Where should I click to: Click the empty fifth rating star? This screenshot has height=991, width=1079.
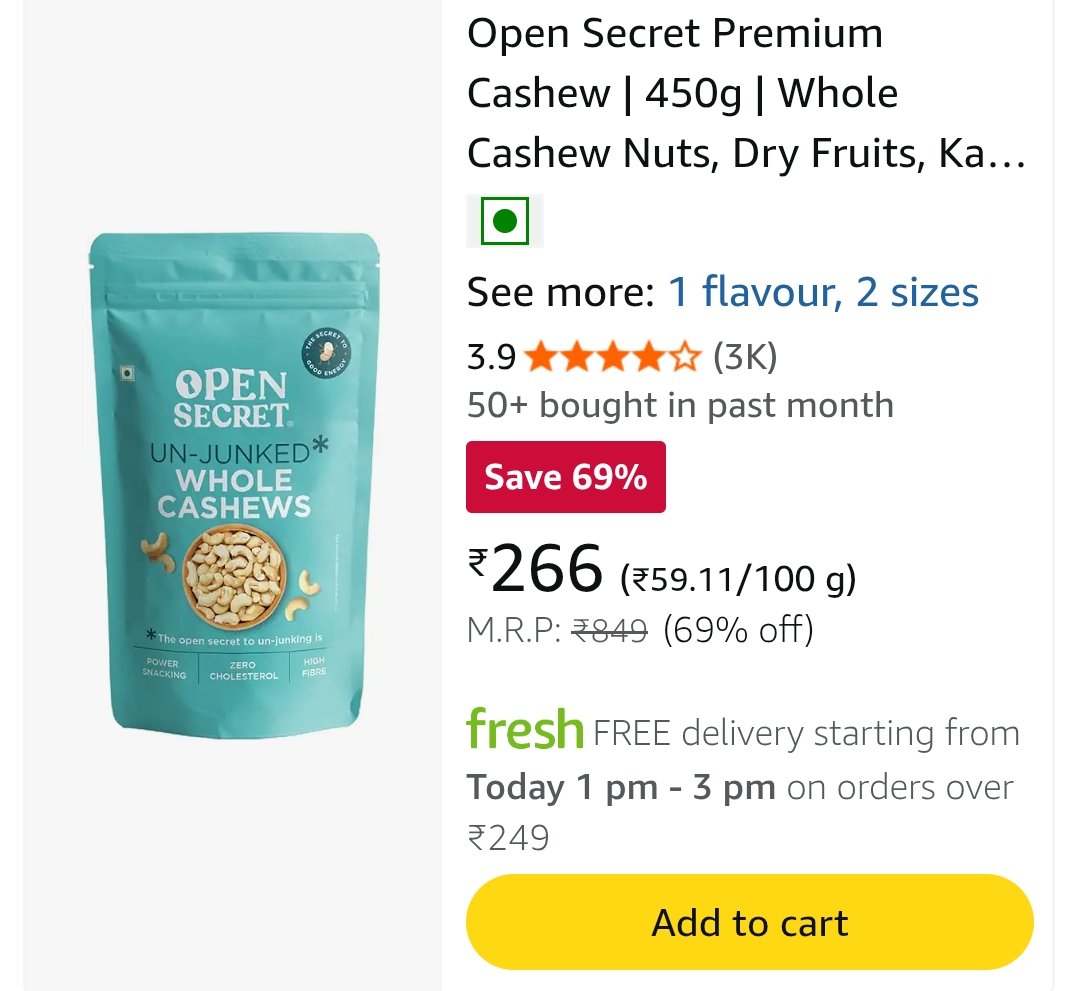(x=685, y=357)
